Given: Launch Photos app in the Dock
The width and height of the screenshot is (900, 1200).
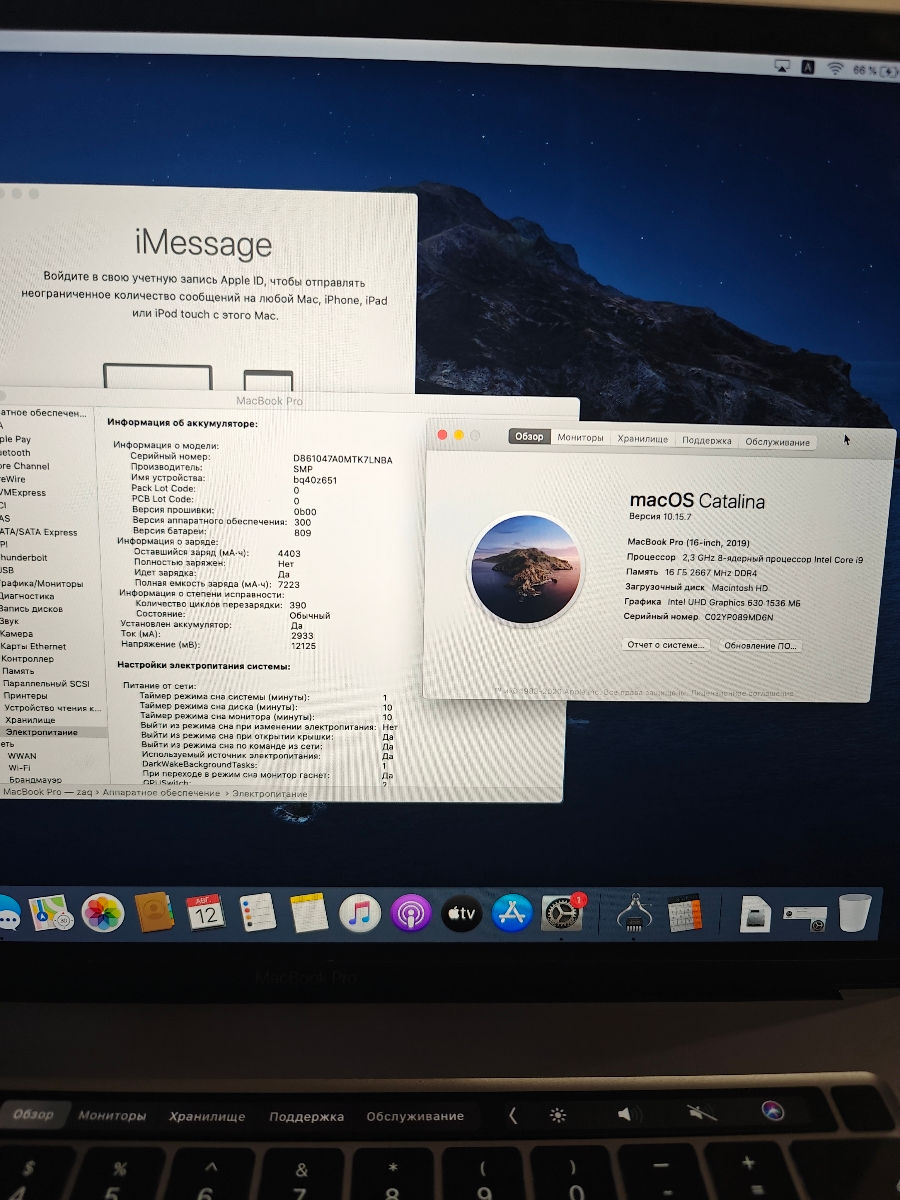Looking at the screenshot, I should 102,913.
